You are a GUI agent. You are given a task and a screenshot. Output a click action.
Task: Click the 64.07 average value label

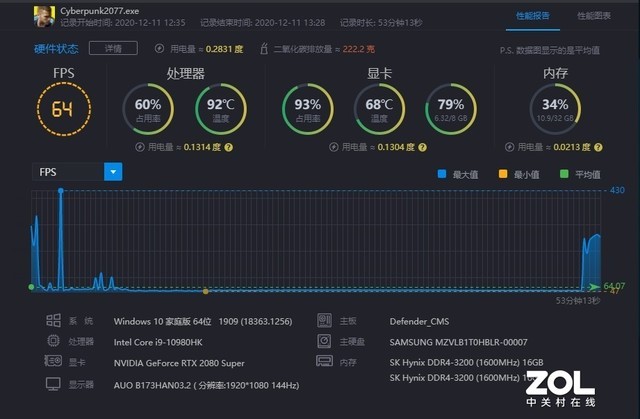click(x=614, y=286)
